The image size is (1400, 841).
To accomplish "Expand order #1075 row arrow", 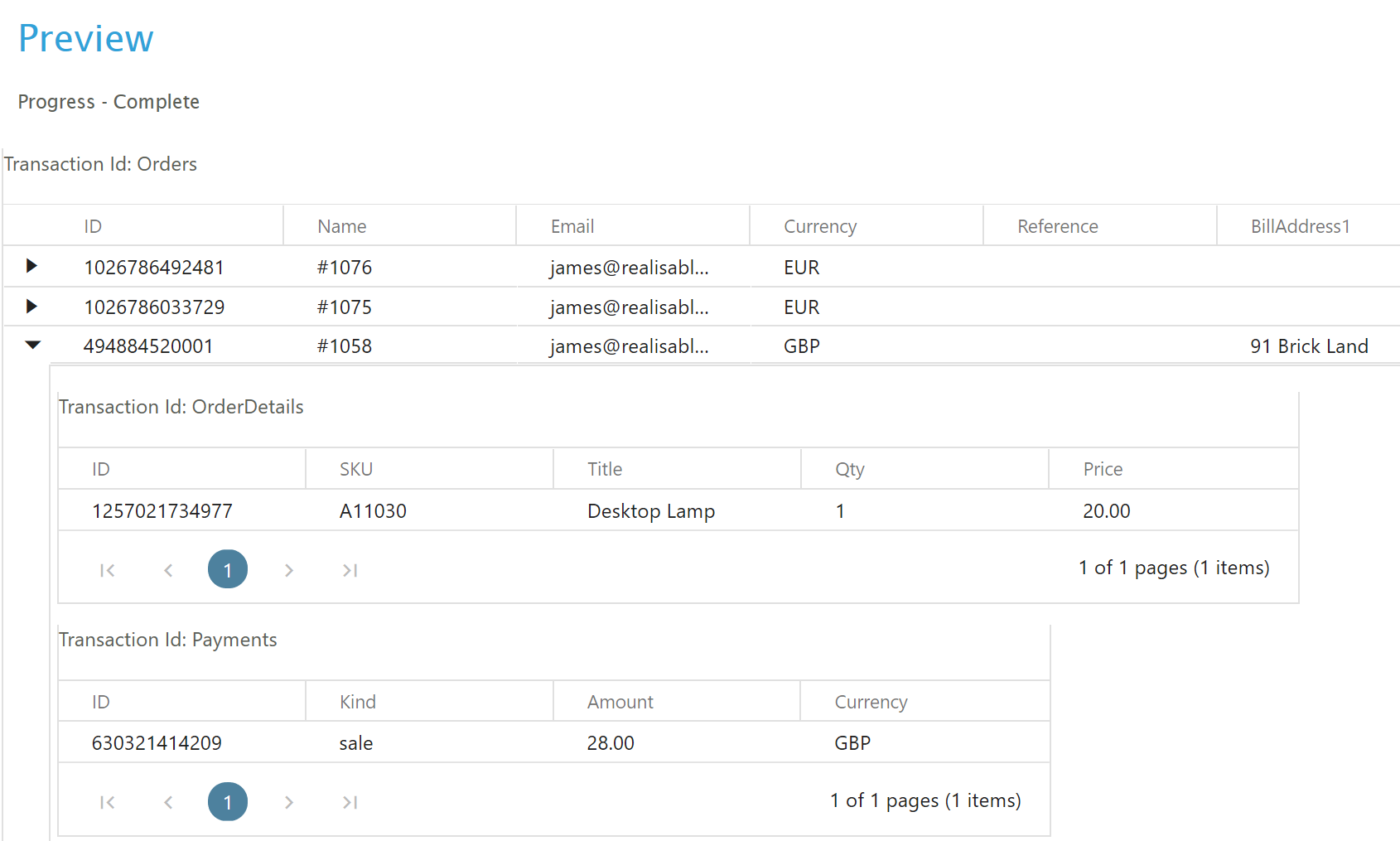I will click(x=31, y=307).
